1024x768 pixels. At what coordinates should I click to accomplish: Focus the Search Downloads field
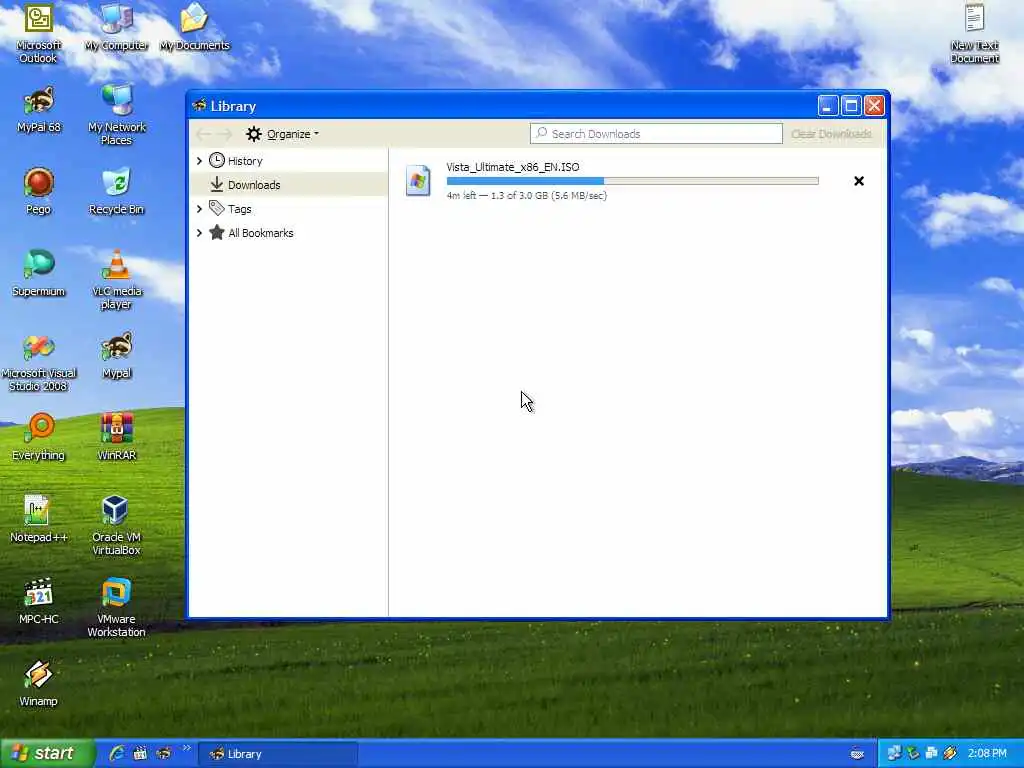click(656, 133)
